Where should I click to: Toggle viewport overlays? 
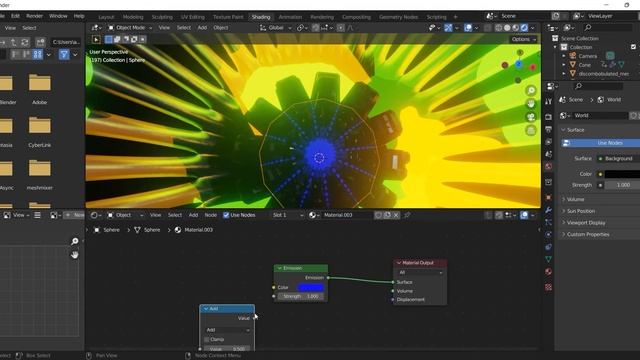pyautogui.click(x=468, y=28)
